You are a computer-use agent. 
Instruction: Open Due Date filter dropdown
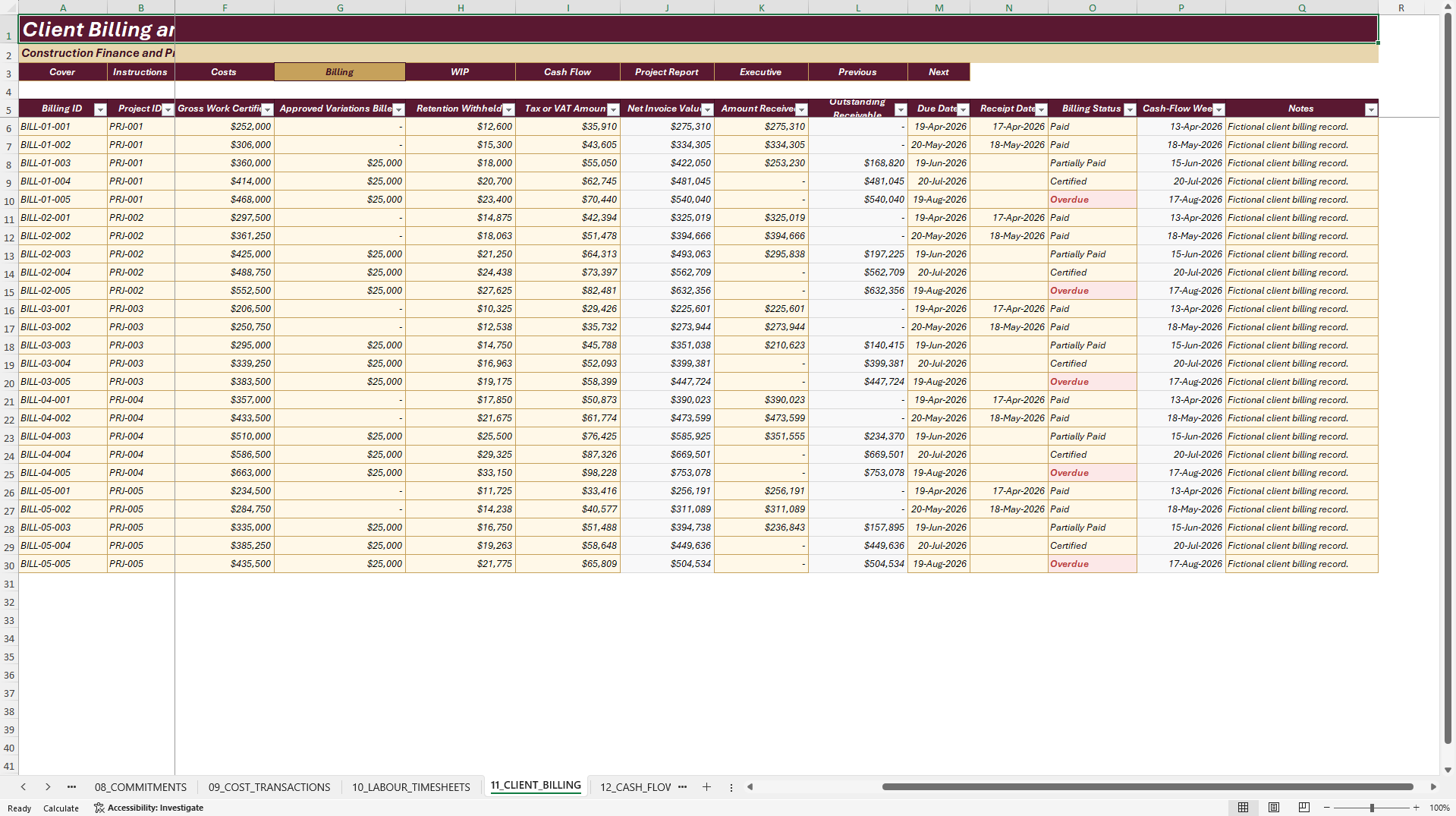(963, 110)
